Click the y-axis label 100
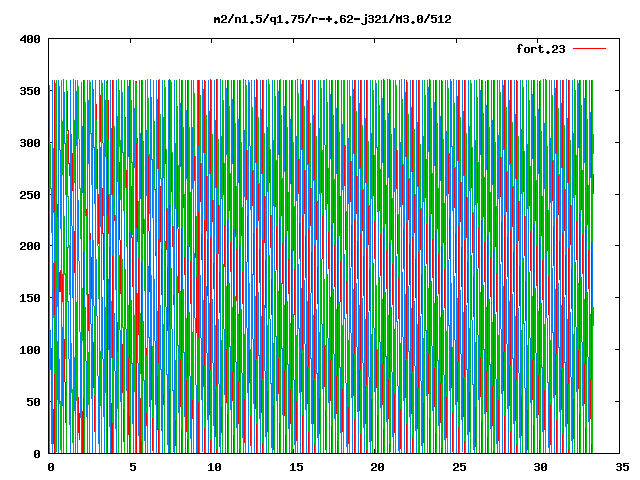 pos(30,350)
